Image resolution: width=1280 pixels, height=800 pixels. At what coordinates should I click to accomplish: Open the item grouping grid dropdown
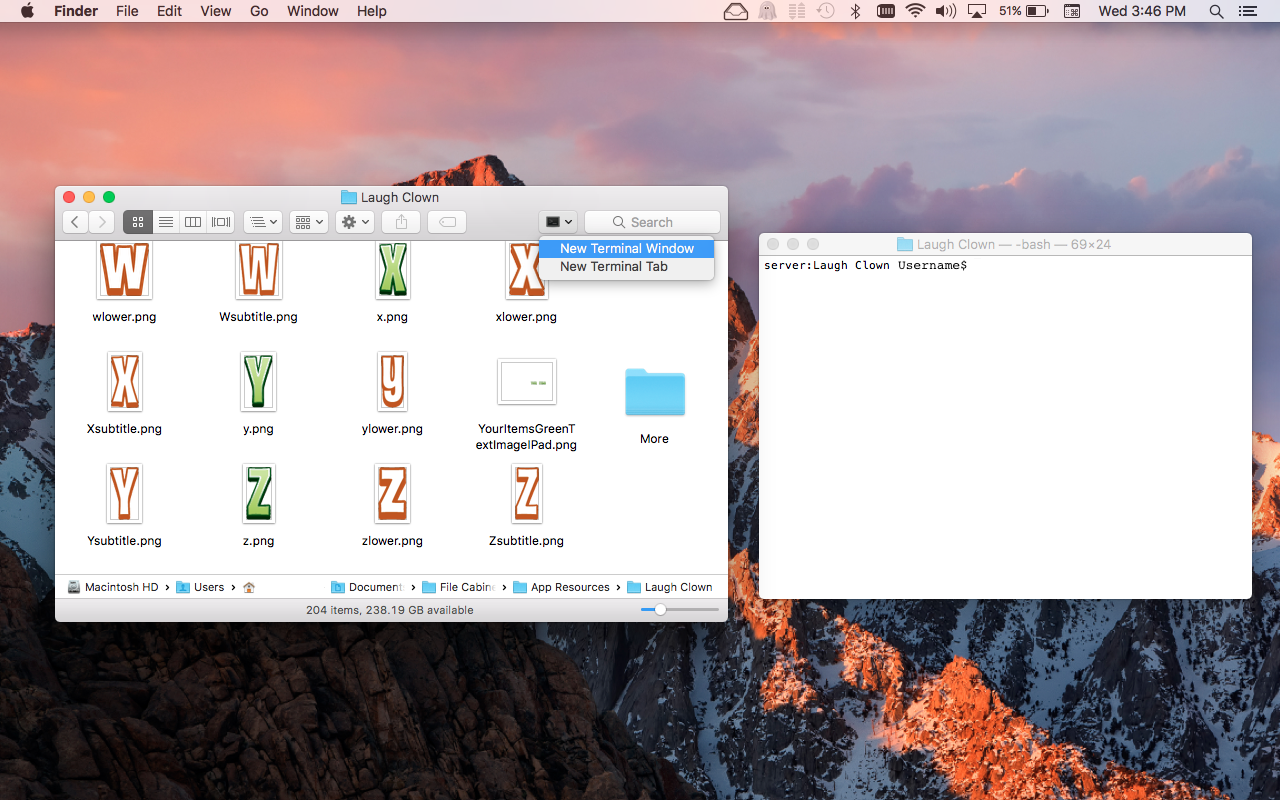[309, 222]
